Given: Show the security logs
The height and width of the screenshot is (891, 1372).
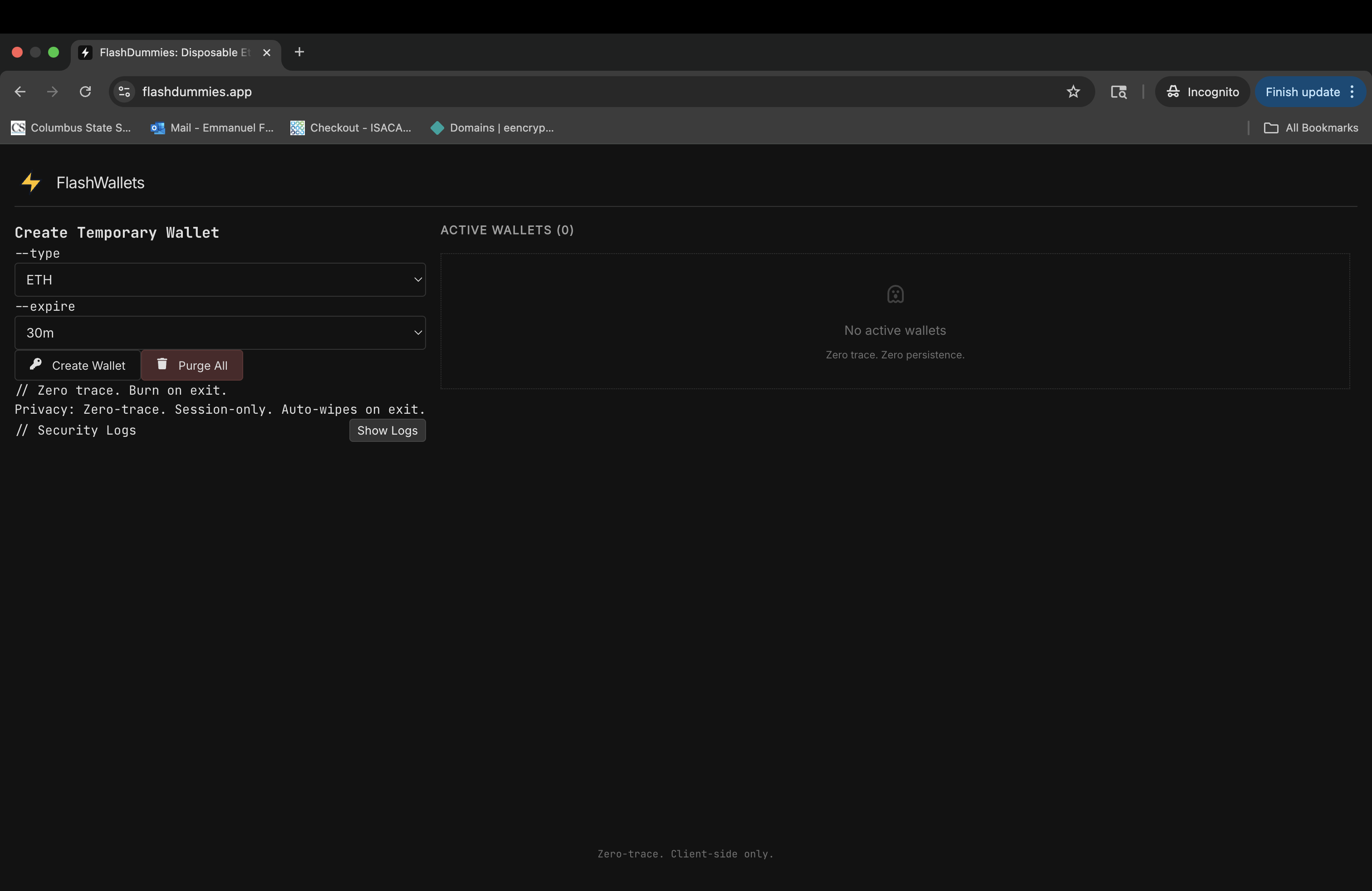Looking at the screenshot, I should coord(387,431).
